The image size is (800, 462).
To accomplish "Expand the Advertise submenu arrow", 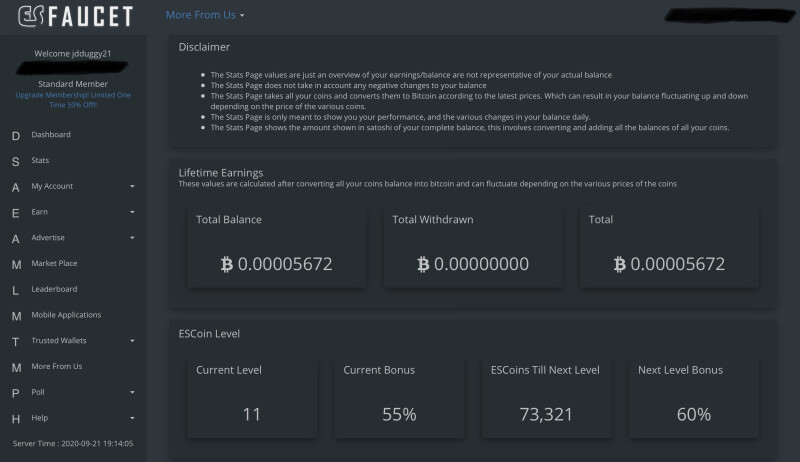I will (132, 238).
